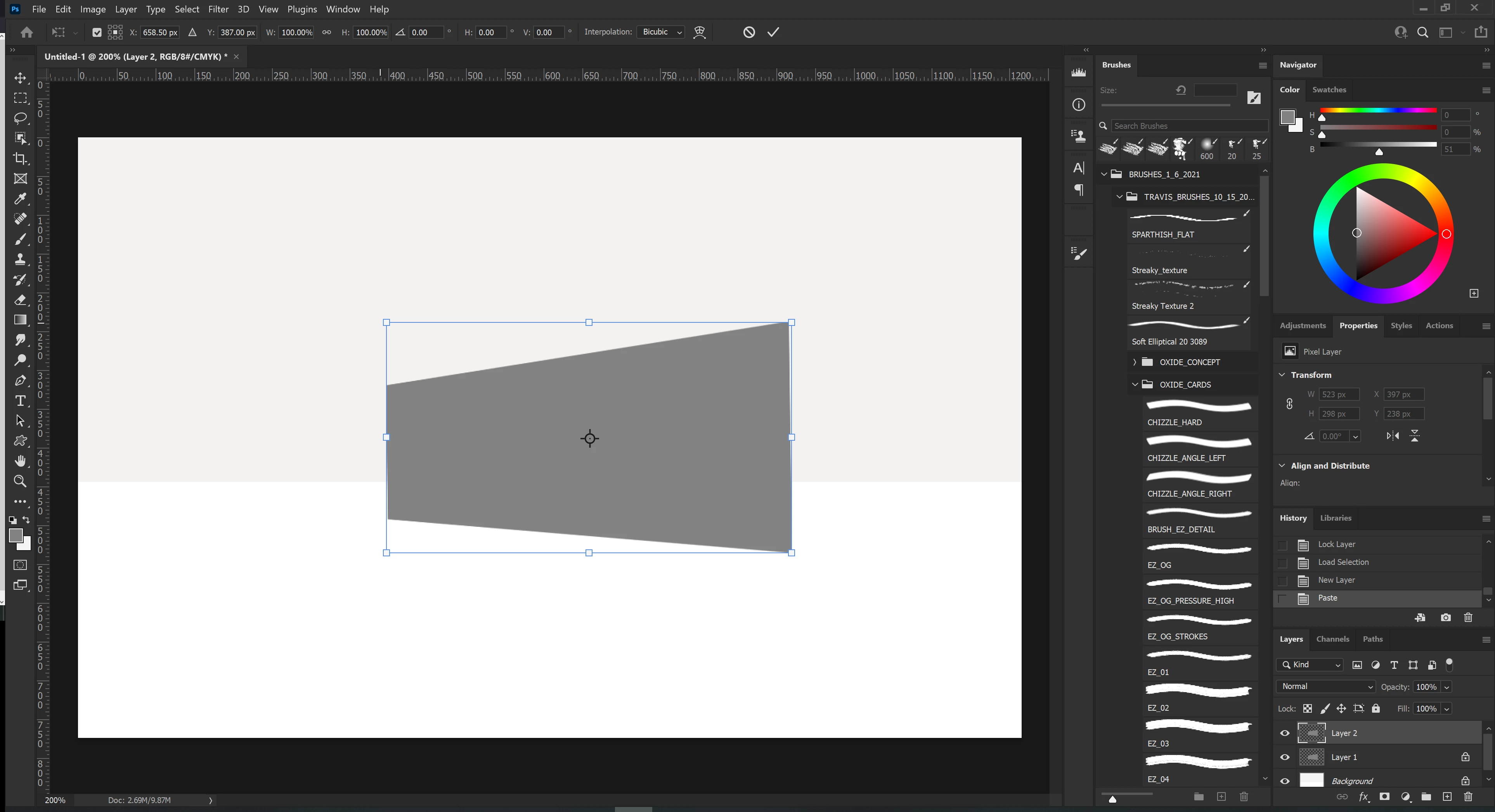This screenshot has height=812, width=1495.
Task: Flip the layer horizontally in Properties
Action: tap(1392, 436)
